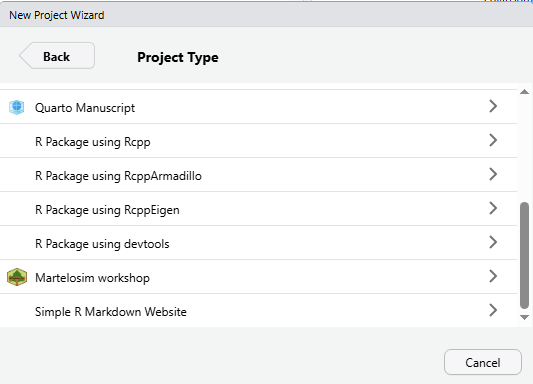The height and width of the screenshot is (384, 533).
Task: Select Simple R Markdown Website
Action: [258, 311]
